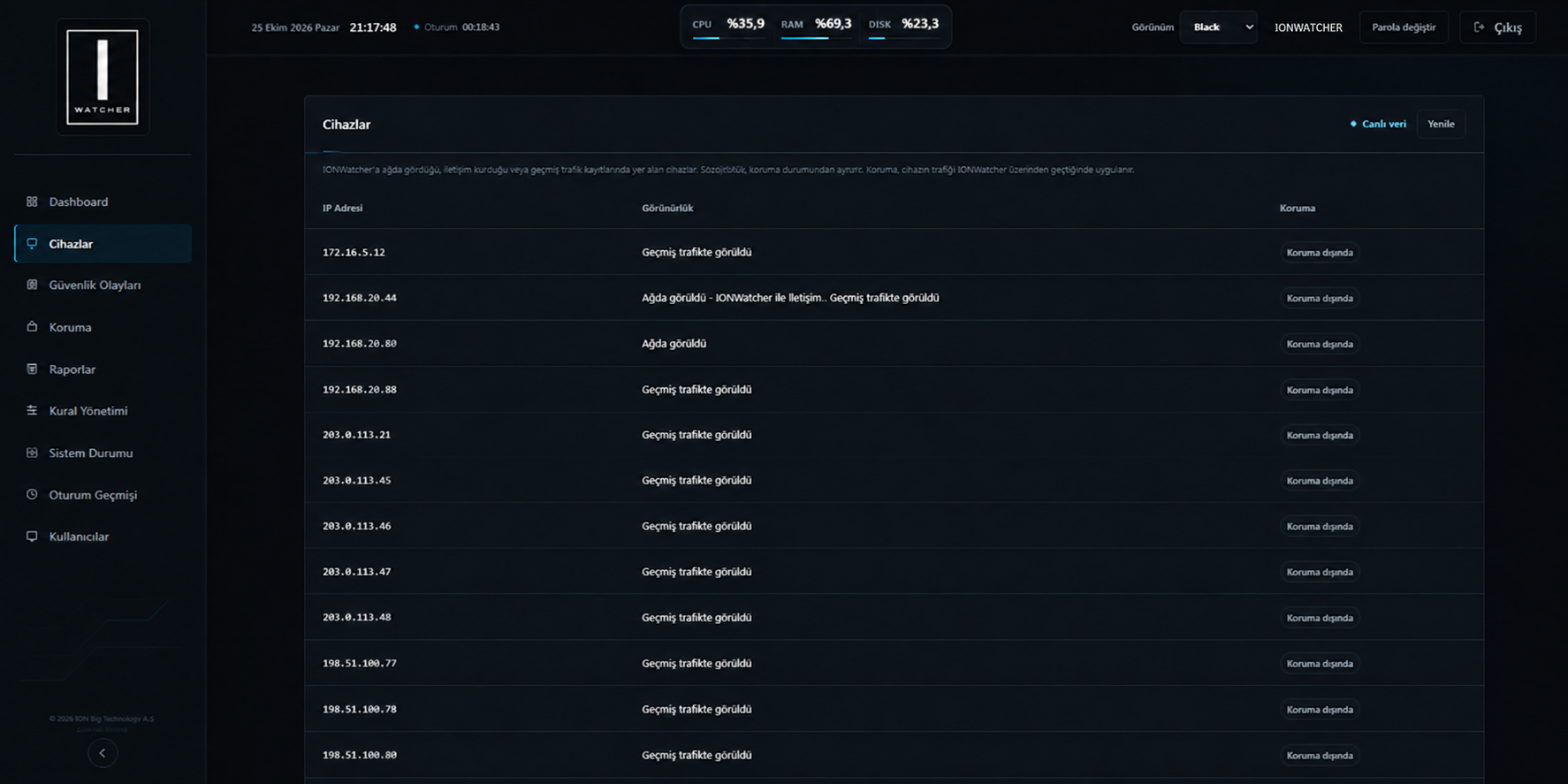The image size is (1568, 784).
Task: Click the Cihazlar panel heading
Action: [x=346, y=125]
